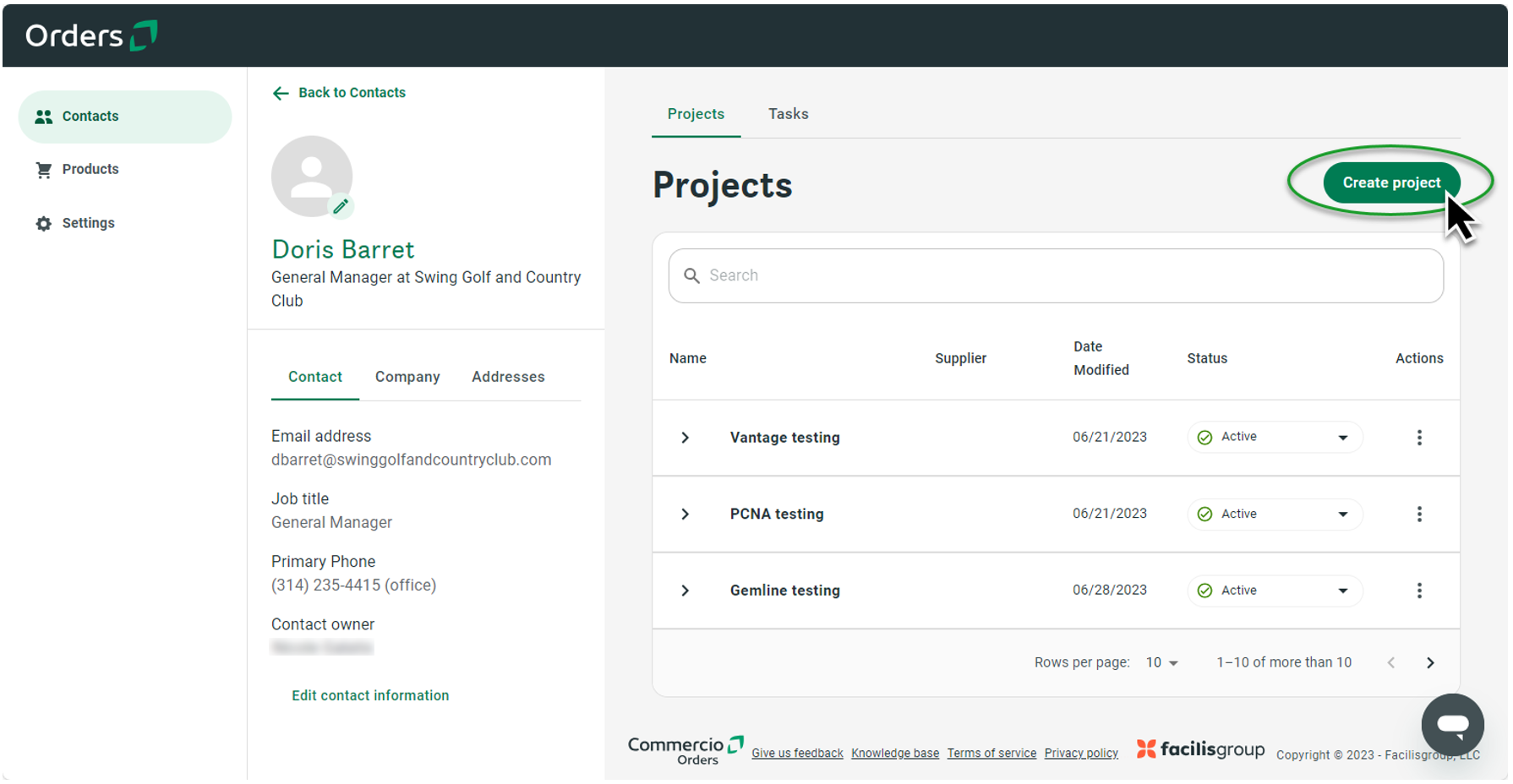Click the projects Search field
Screen dimensions: 1513x784
[1056, 276]
